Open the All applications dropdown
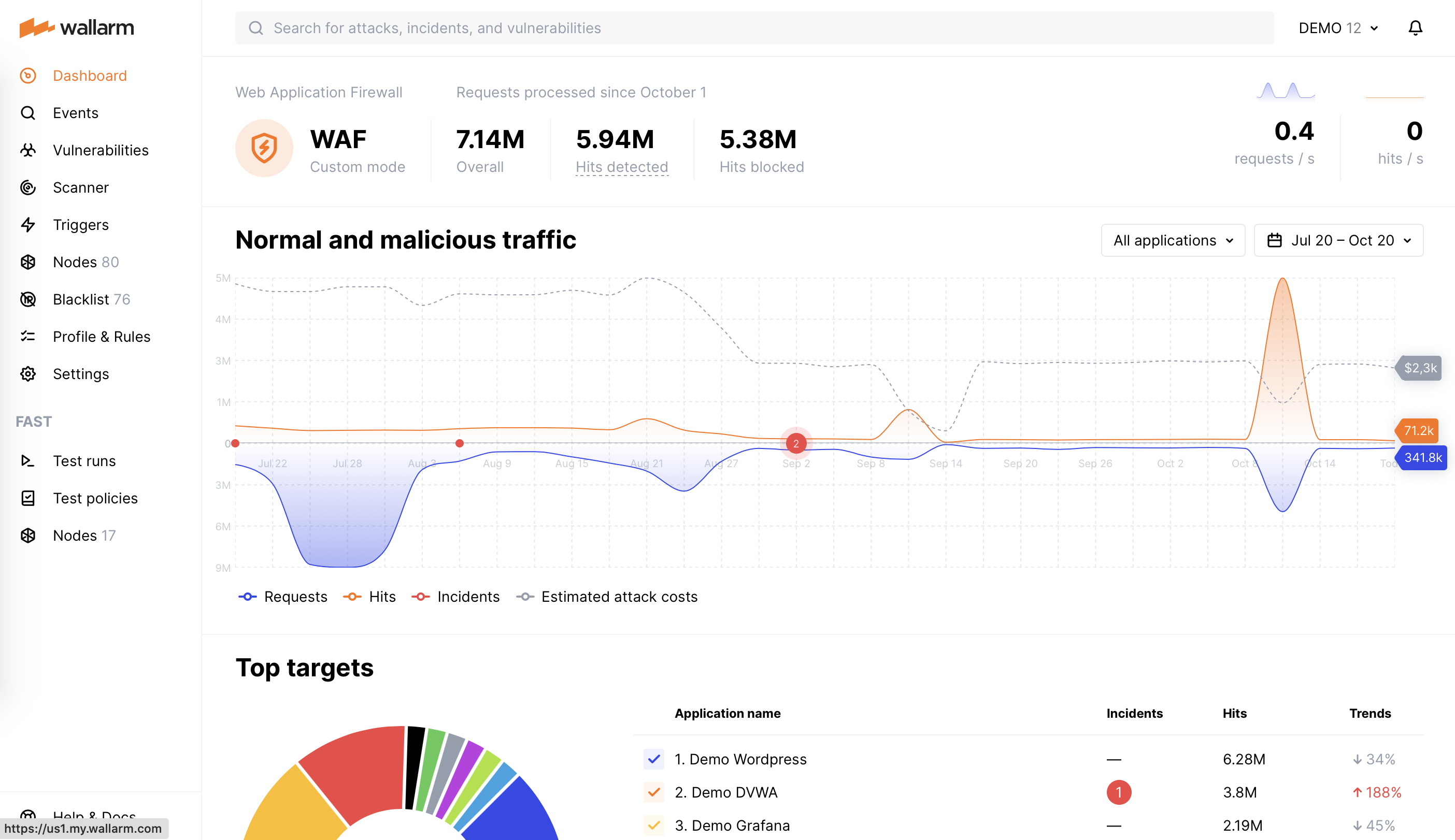The image size is (1455, 840). click(x=1172, y=240)
